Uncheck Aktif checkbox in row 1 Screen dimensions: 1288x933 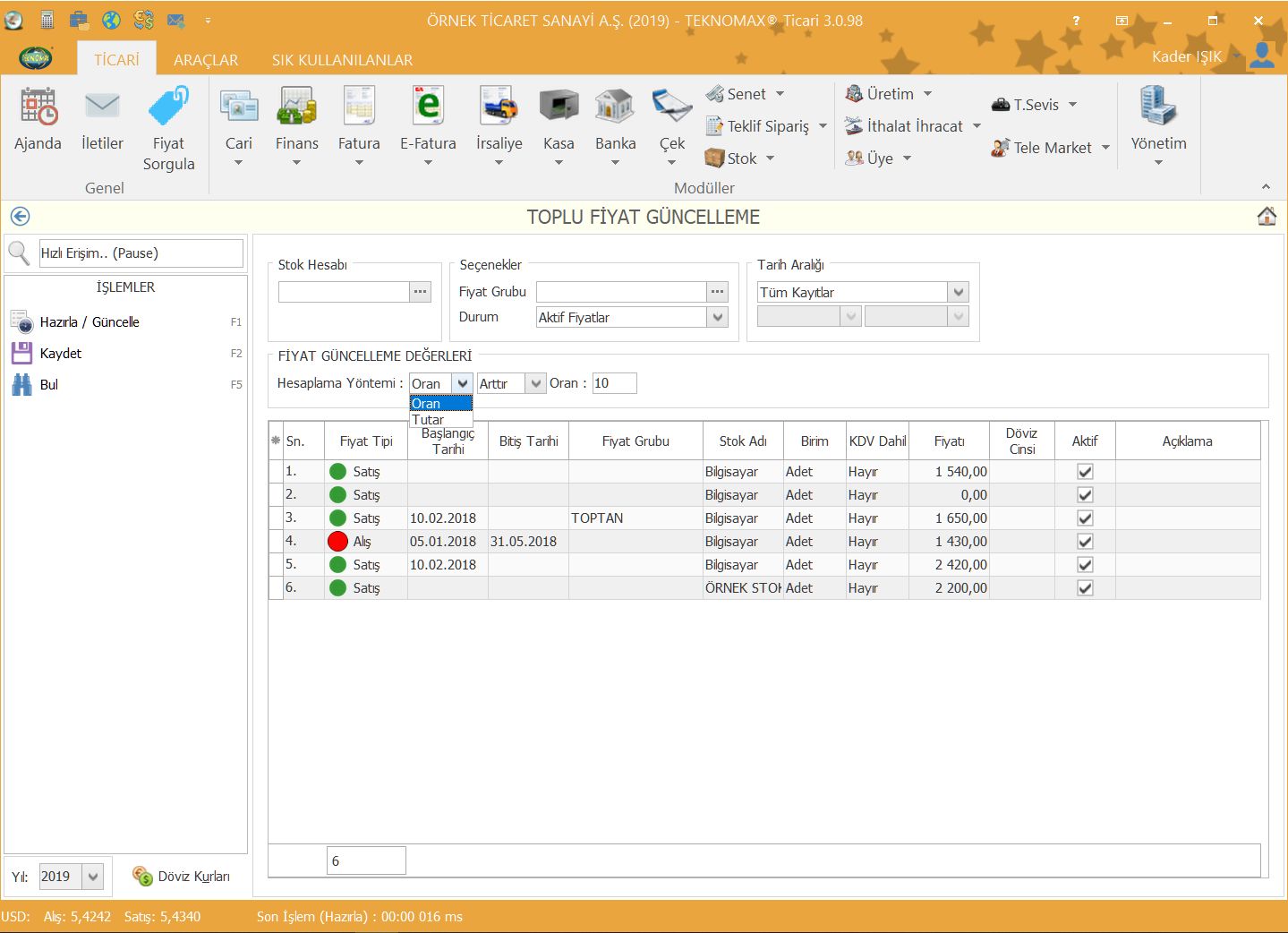pos(1085,472)
